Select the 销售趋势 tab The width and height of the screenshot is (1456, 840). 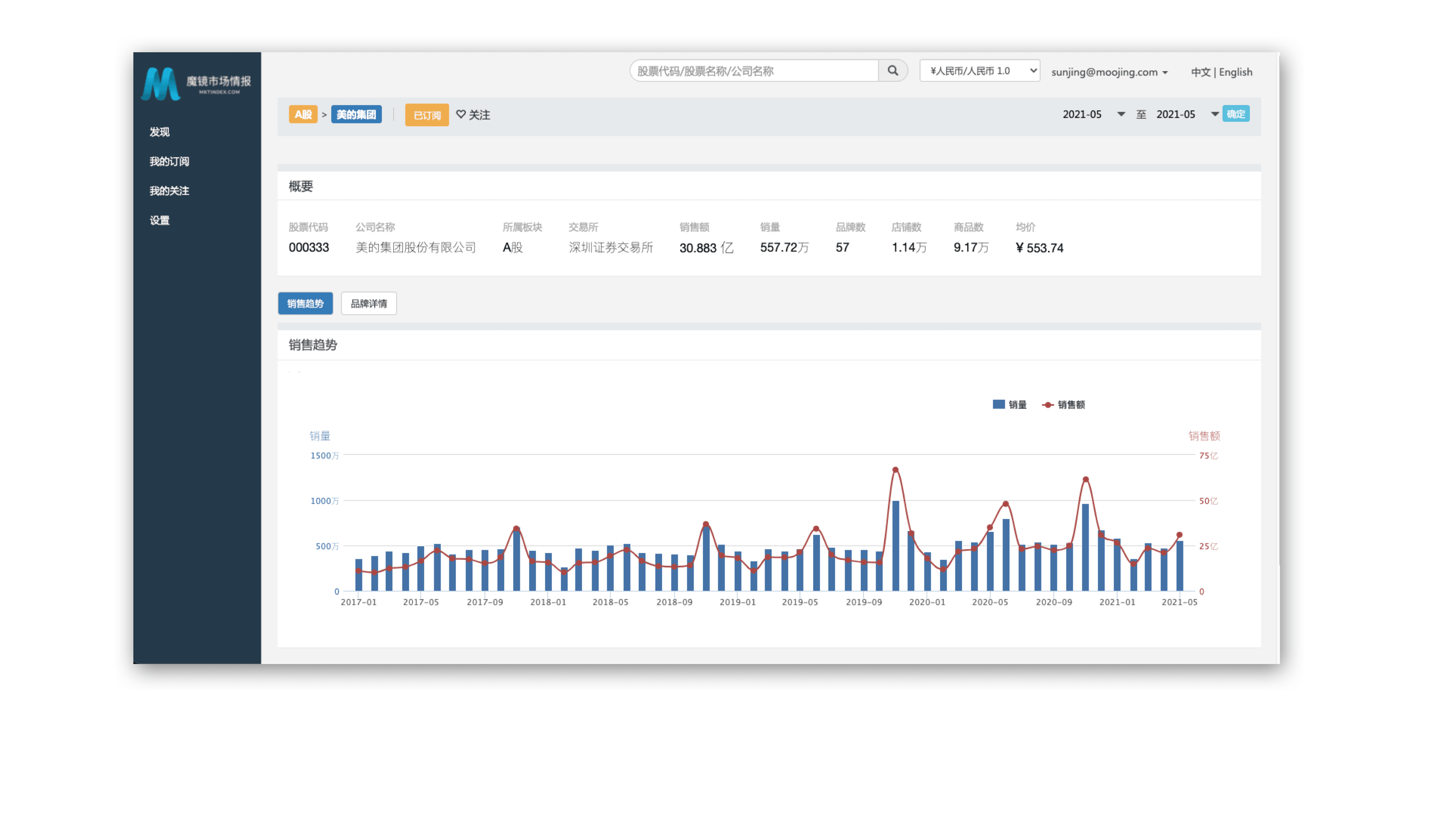(305, 303)
